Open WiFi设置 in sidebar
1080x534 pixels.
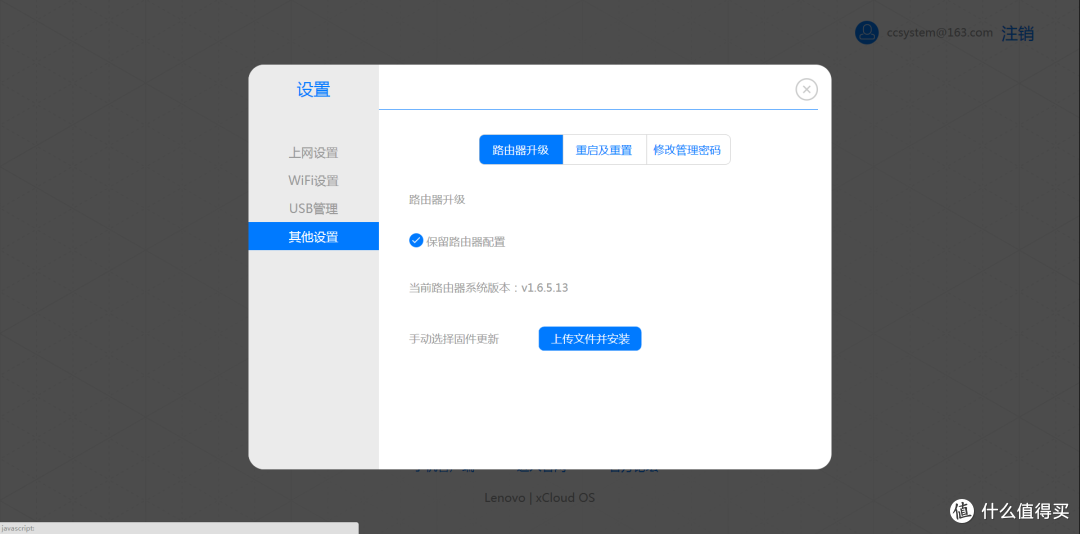pyautogui.click(x=313, y=181)
